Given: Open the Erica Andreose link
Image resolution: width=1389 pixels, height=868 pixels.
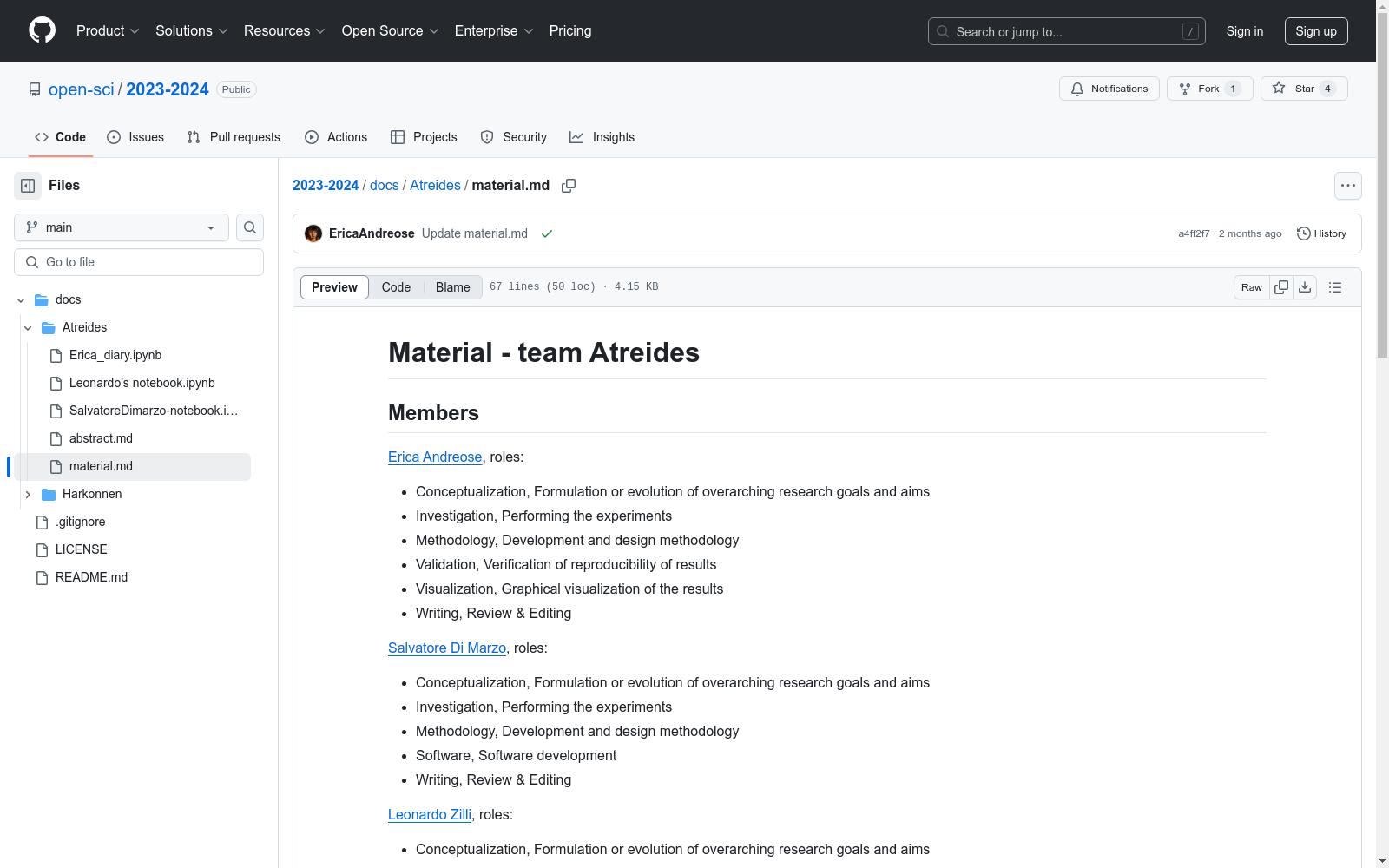Looking at the screenshot, I should [x=435, y=457].
